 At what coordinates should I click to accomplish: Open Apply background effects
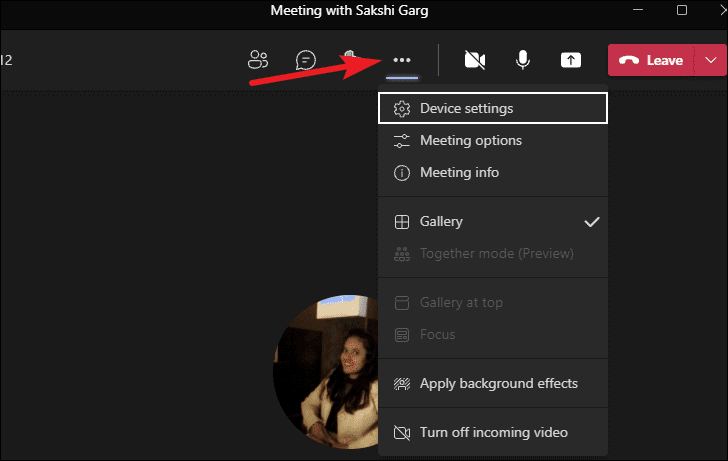pyautogui.click(x=493, y=383)
